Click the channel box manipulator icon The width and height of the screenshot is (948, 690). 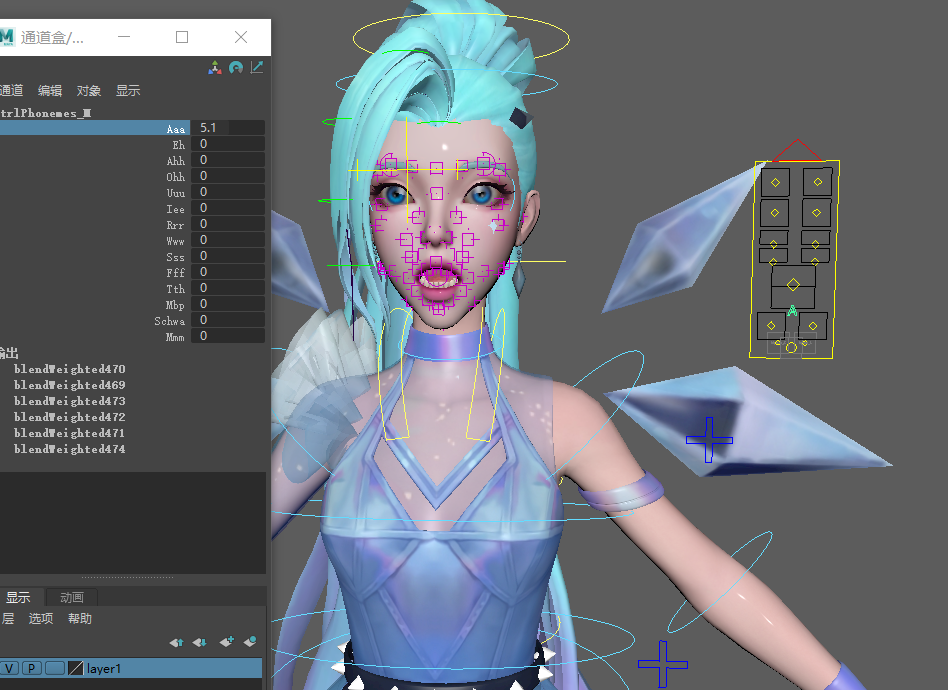pyautogui.click(x=215, y=68)
